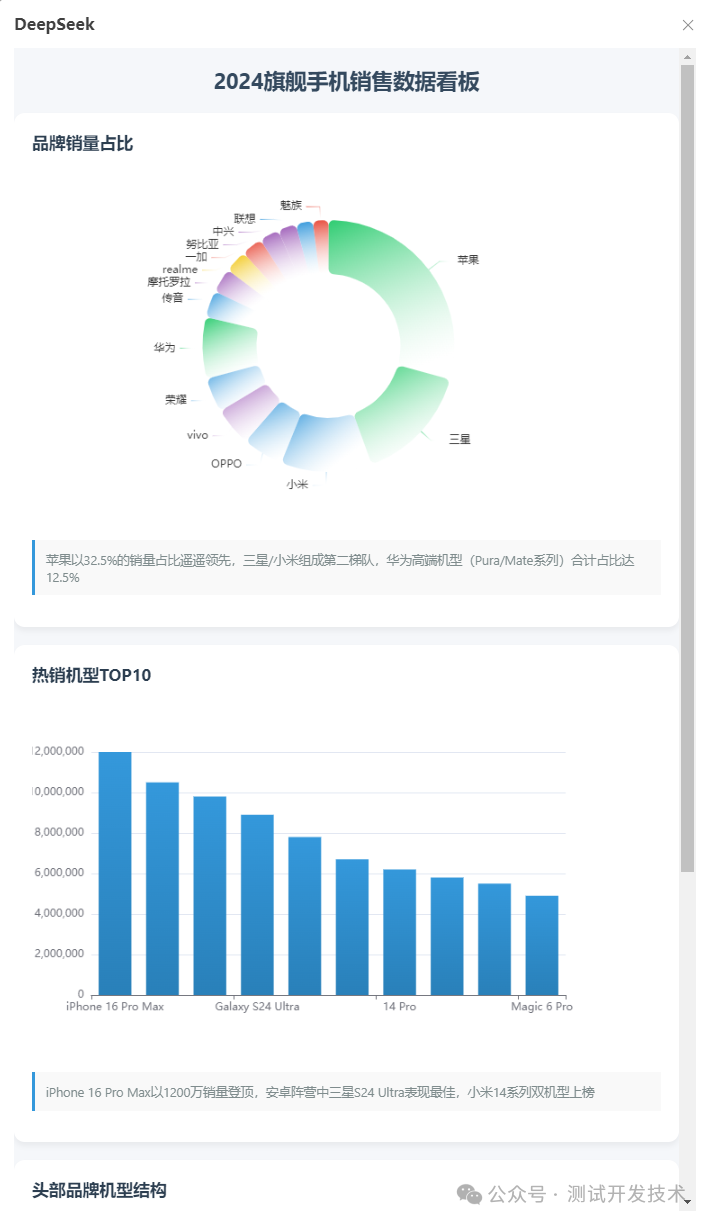The width and height of the screenshot is (708, 1222).
Task: Click the 14 Pro bar
Action: coord(399,932)
